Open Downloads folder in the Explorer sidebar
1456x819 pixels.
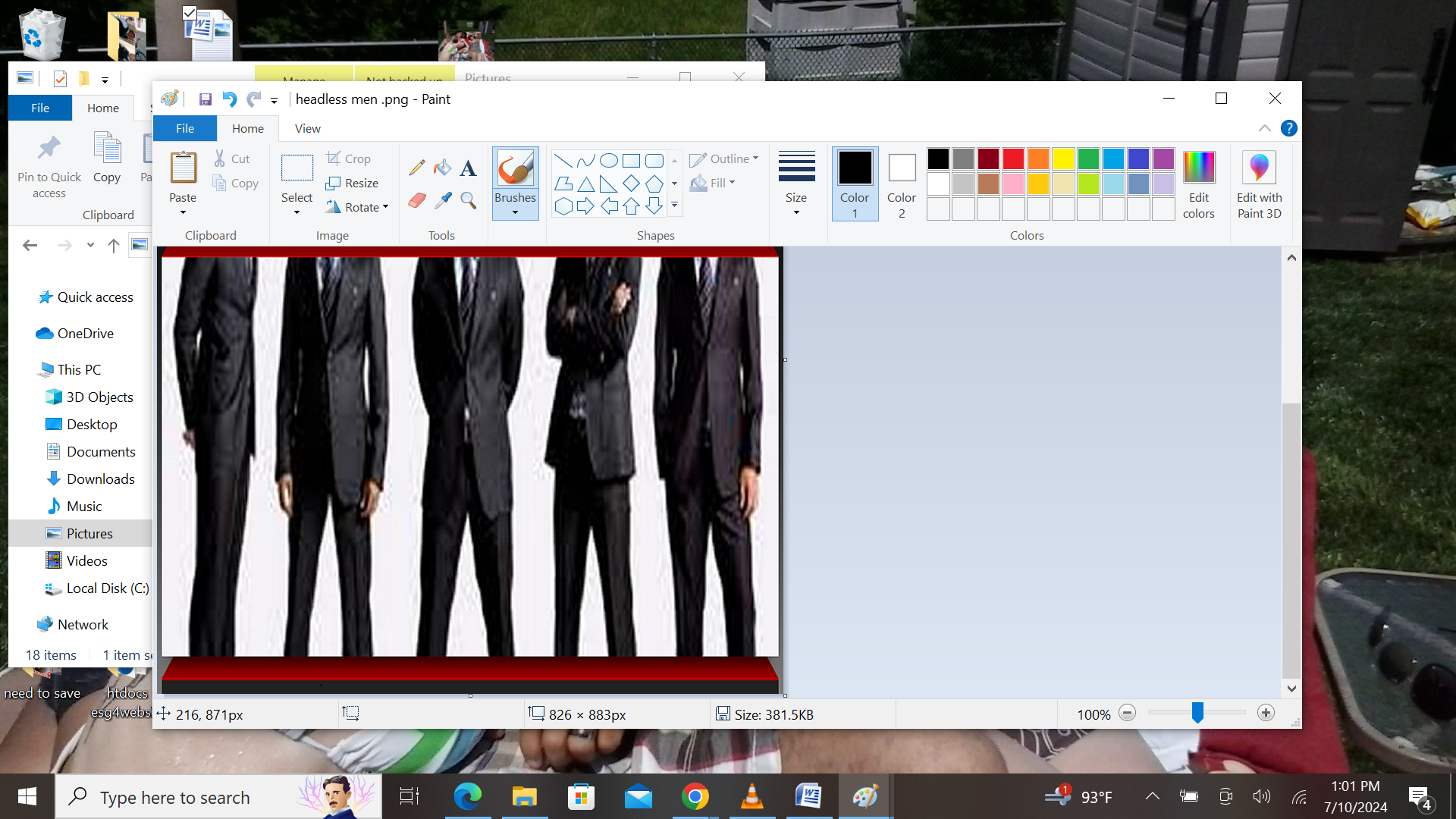click(x=100, y=479)
